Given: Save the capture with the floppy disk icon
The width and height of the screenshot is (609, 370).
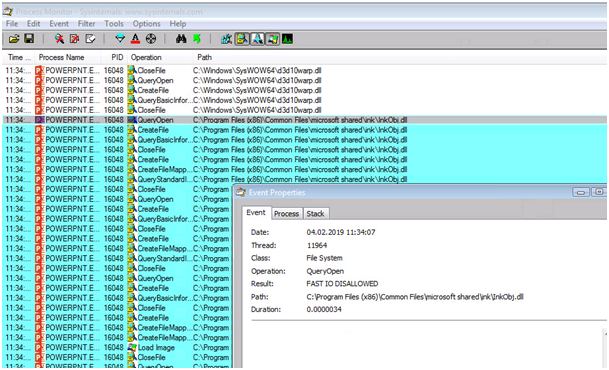Looking at the screenshot, I should click(x=29, y=38).
